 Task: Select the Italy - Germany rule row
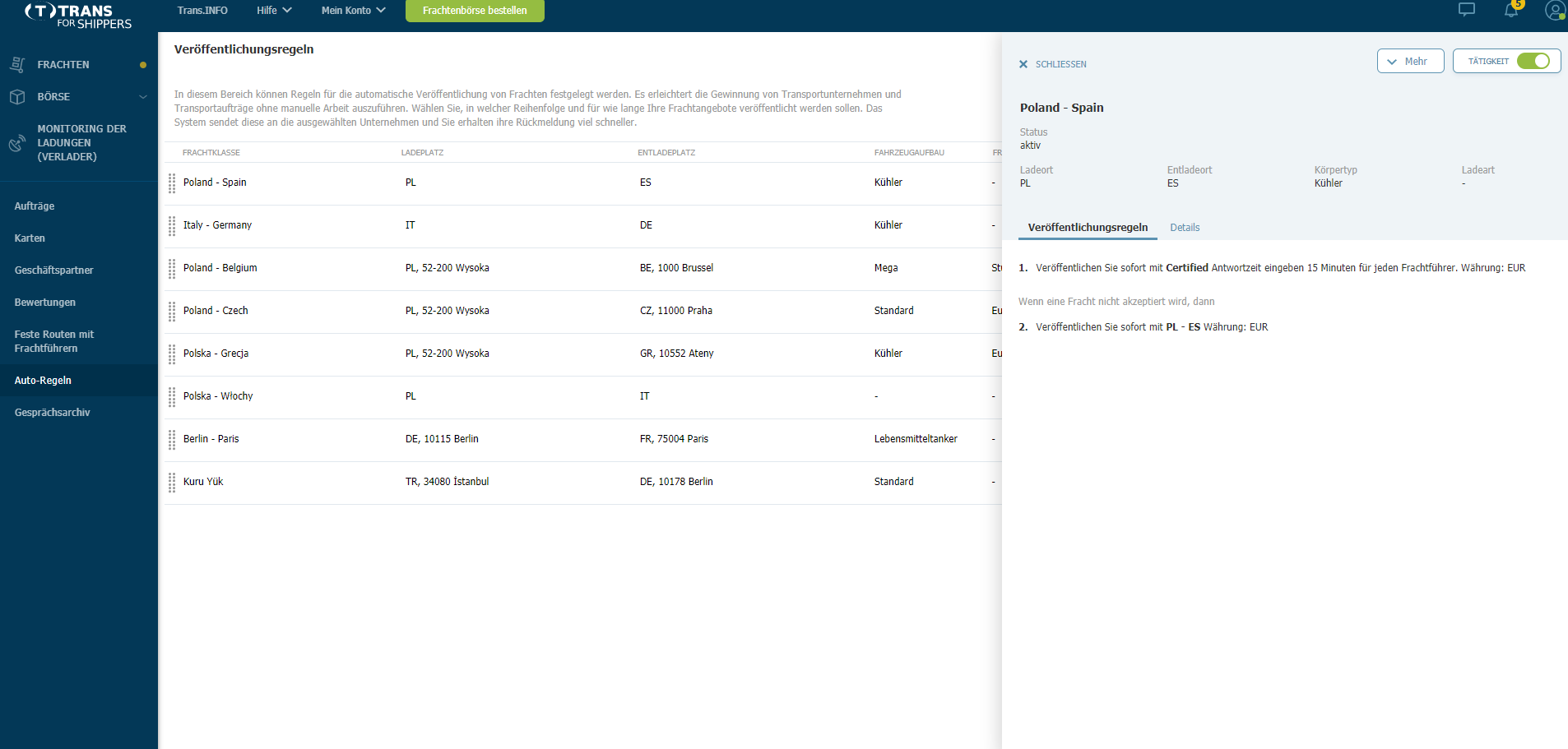pyautogui.click(x=582, y=226)
